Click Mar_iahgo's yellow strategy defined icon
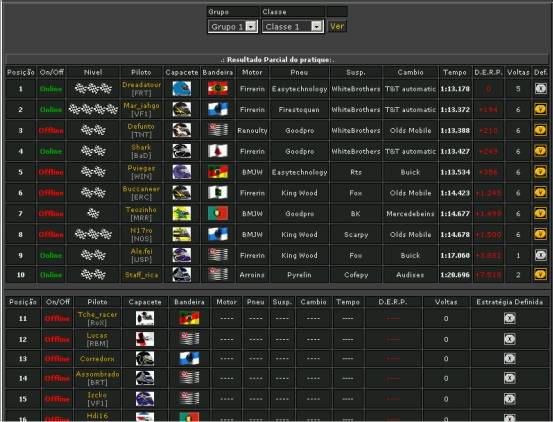Screen dimensions: 553x422 pyautogui.click(x=540, y=109)
